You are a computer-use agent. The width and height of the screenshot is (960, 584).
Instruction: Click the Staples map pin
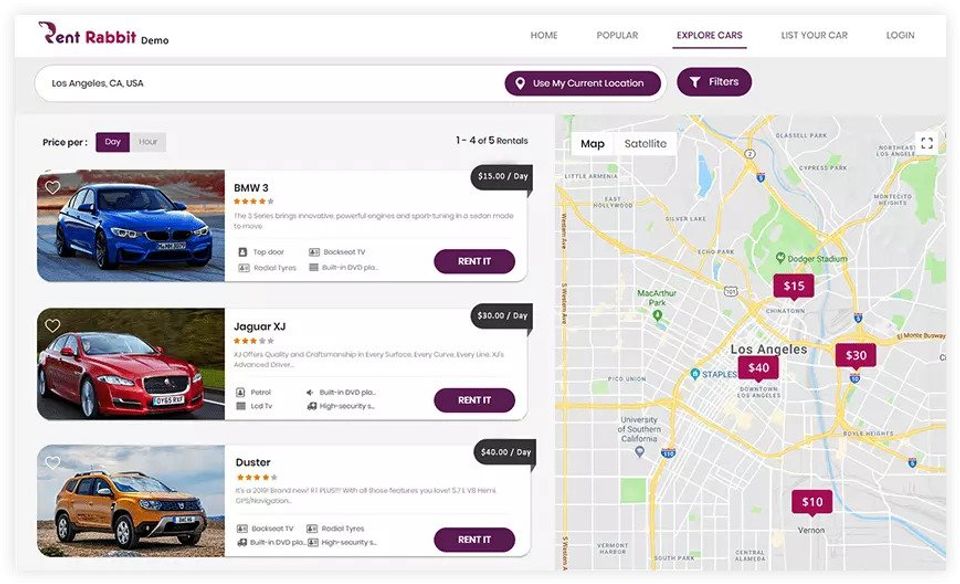(695, 373)
